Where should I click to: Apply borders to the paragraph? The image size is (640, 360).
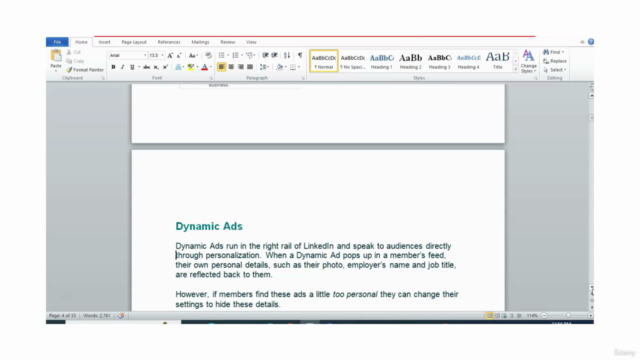coord(293,67)
